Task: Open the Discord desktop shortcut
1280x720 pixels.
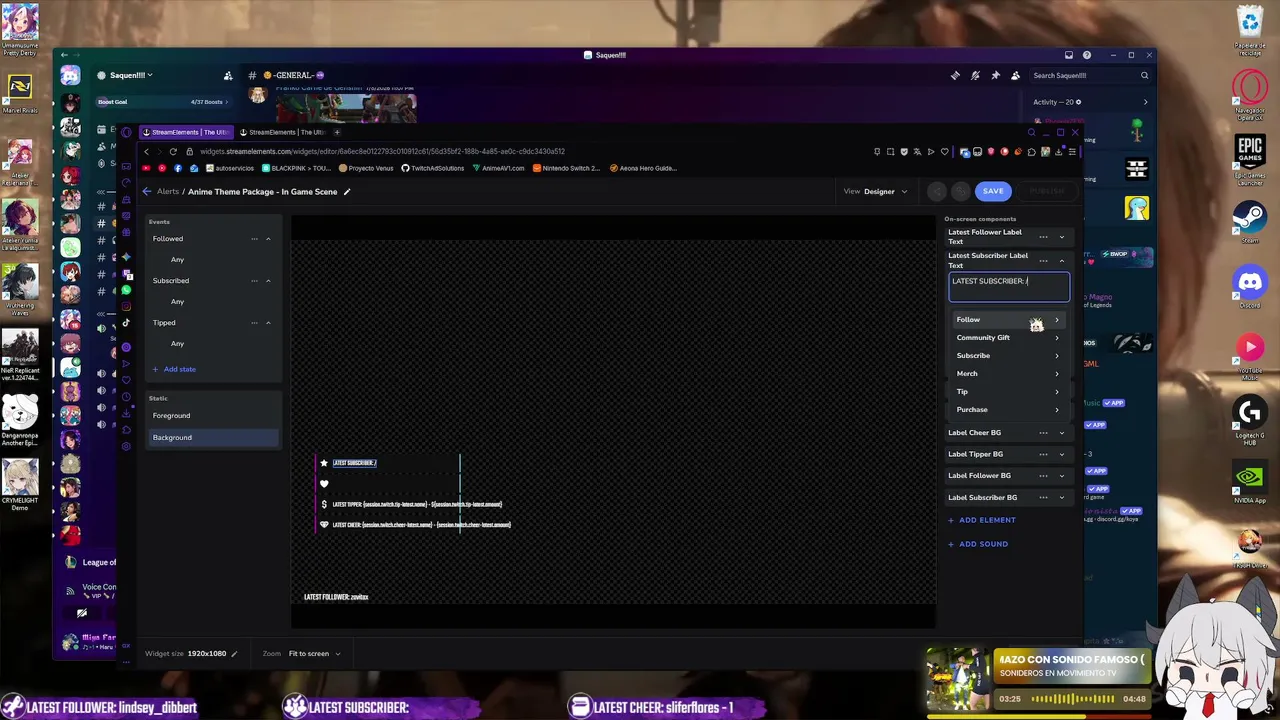Action: 1250,288
